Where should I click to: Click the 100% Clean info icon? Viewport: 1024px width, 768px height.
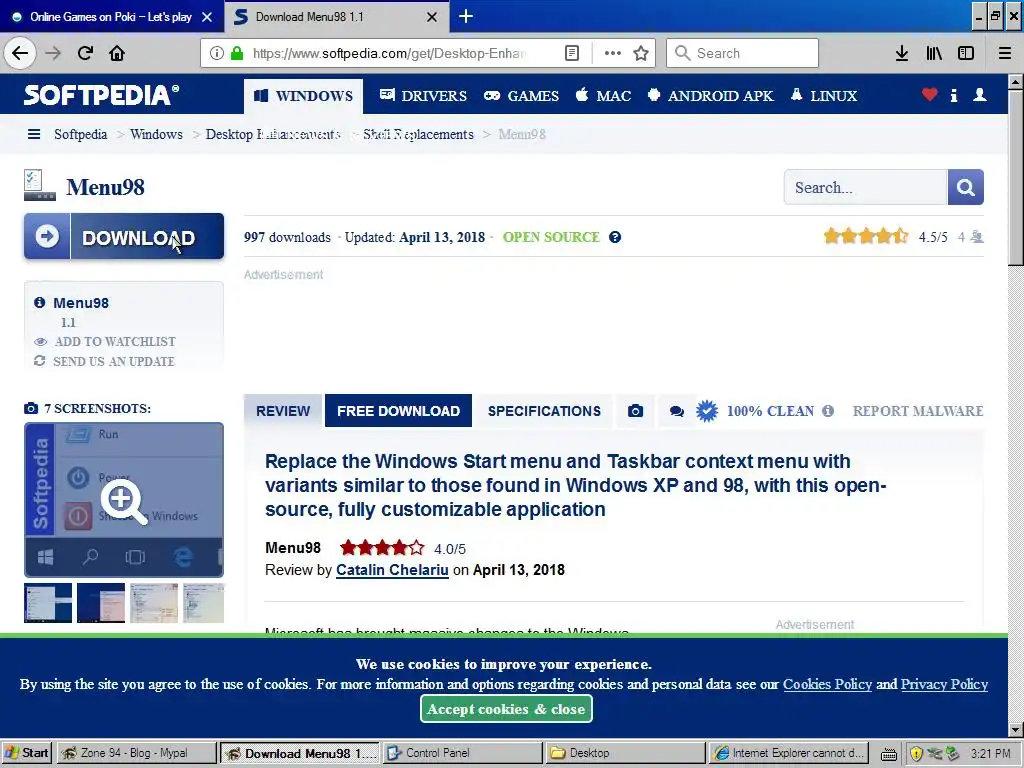click(x=828, y=411)
